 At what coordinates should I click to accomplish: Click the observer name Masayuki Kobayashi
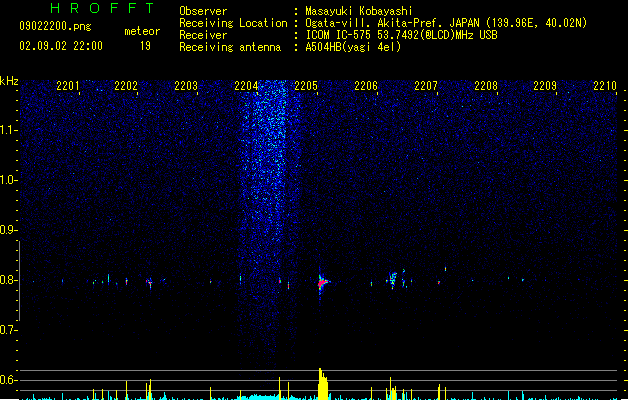coord(359,11)
